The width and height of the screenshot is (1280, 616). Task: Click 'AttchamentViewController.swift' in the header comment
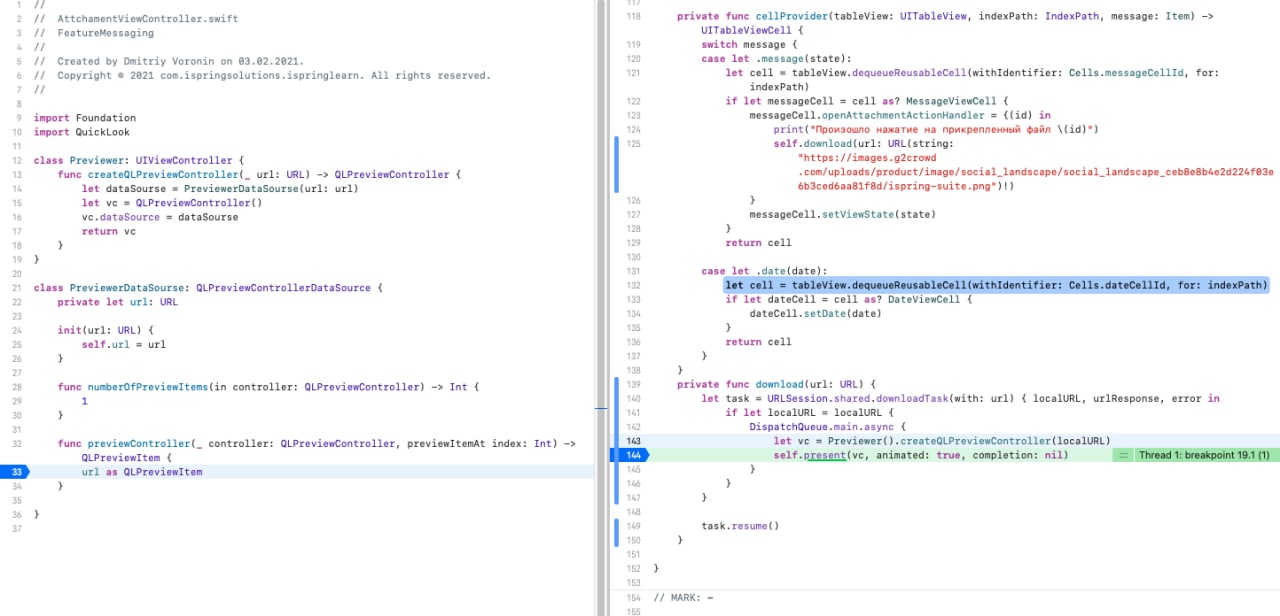click(x=148, y=19)
